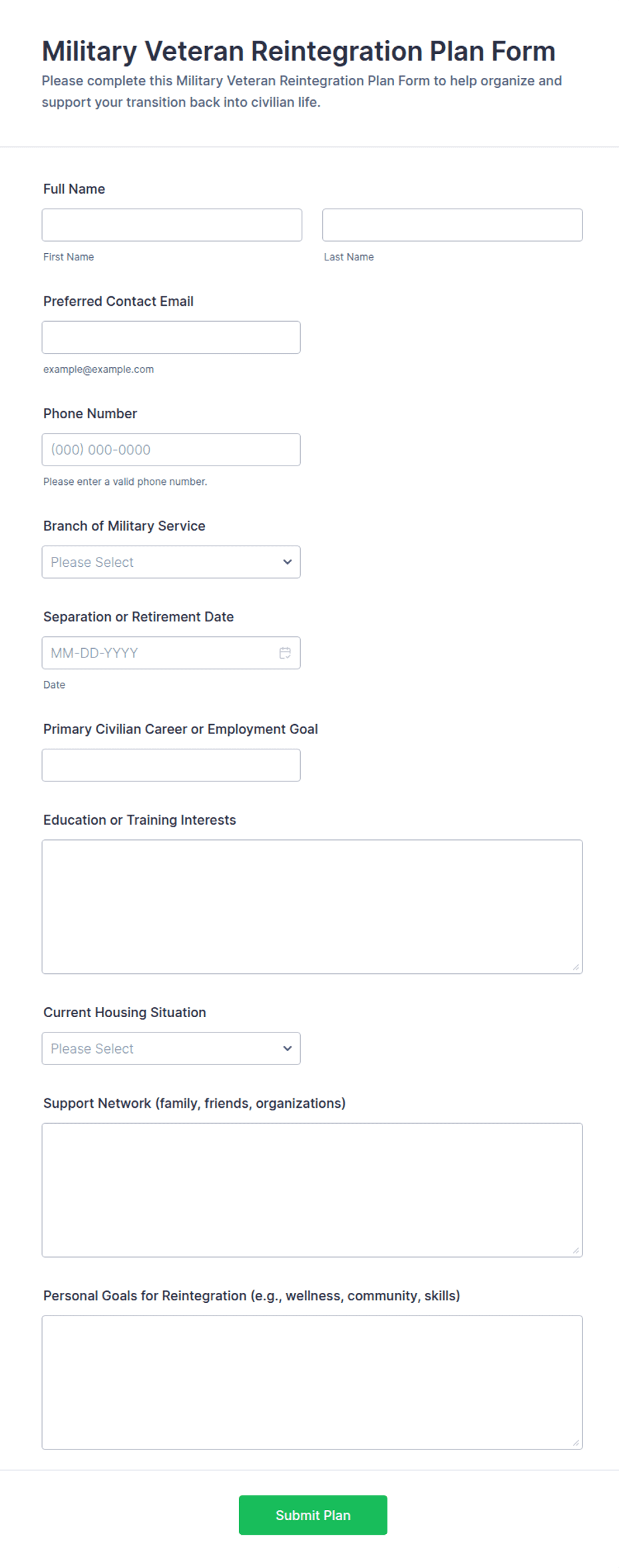
Task: Open the calendar picker icon in date field
Action: click(x=285, y=653)
